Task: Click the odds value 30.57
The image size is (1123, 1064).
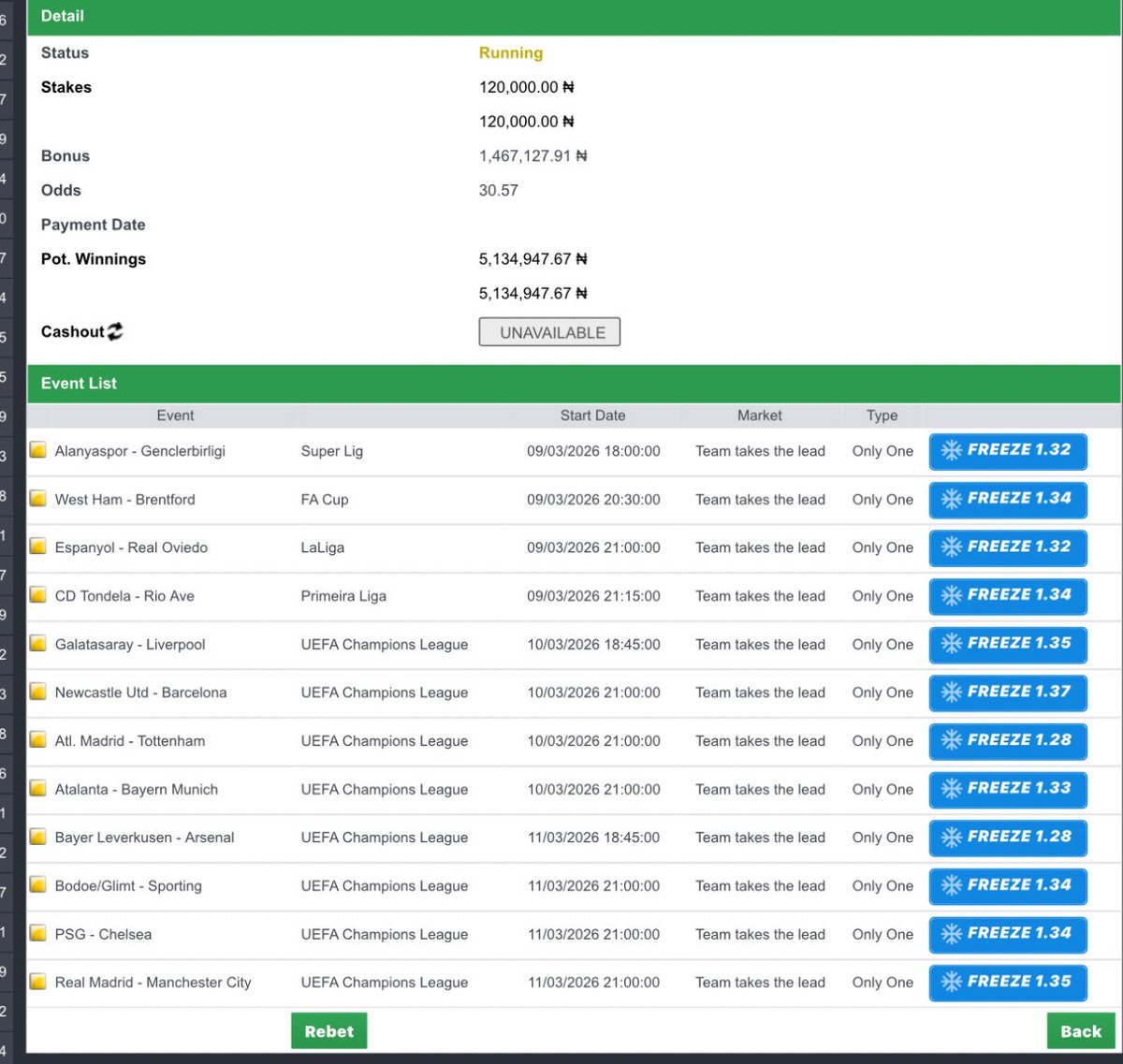Action: tap(499, 190)
